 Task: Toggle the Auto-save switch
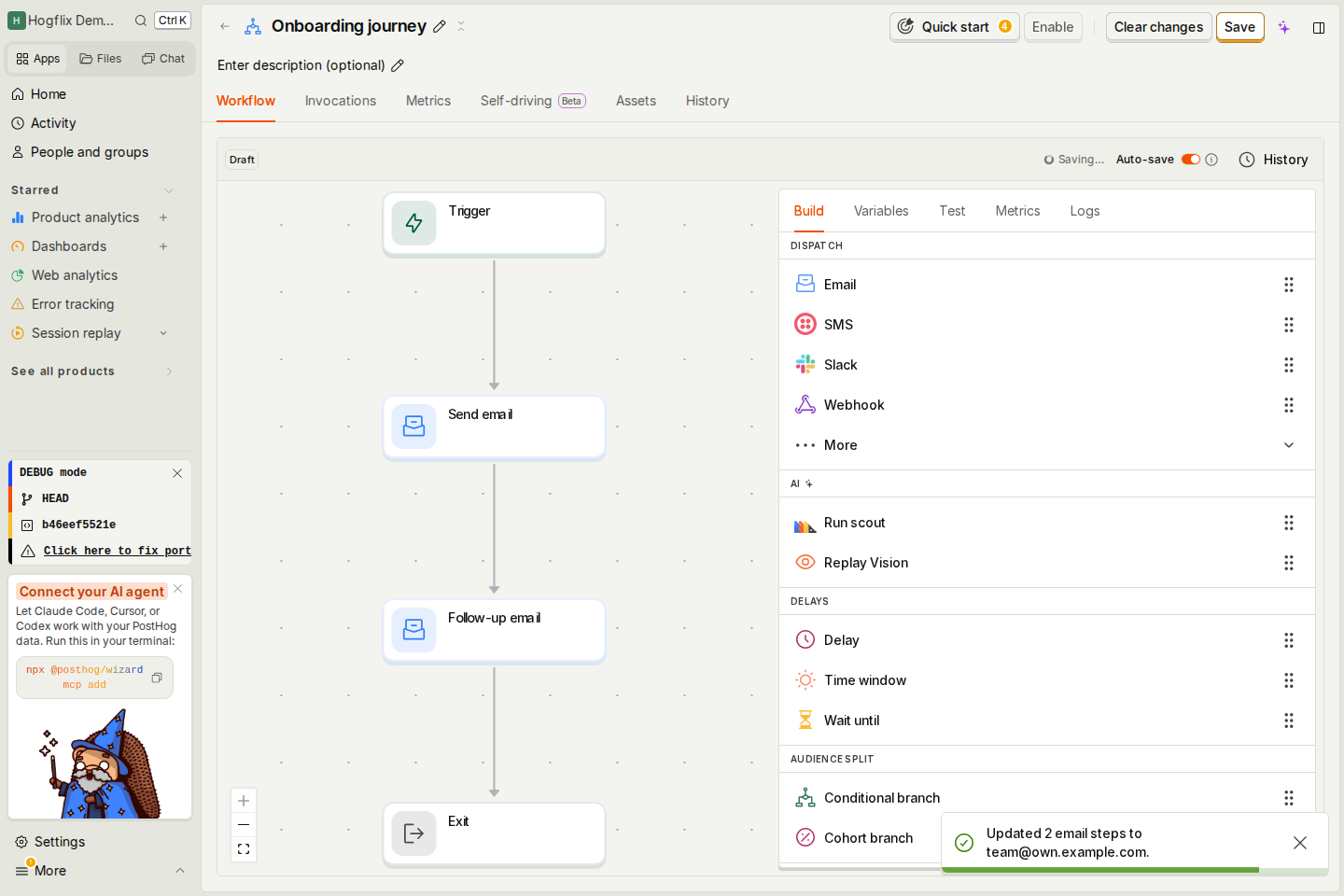[1191, 160]
